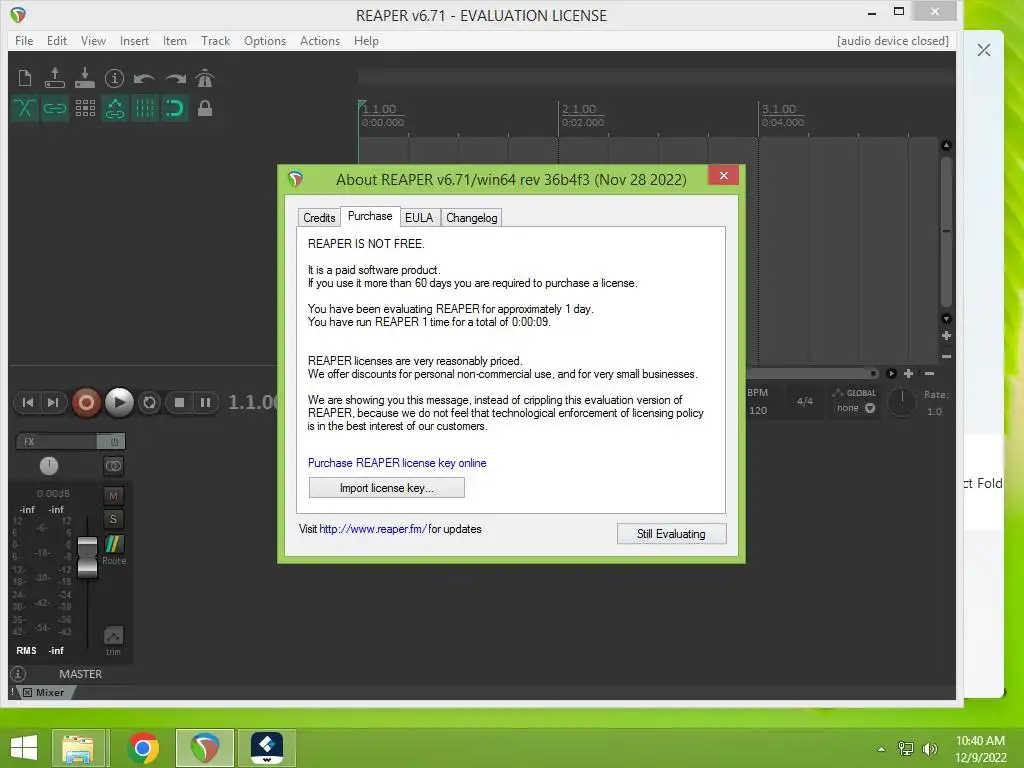Click the Pause button
Screen dimensions: 1024x768
[x=205, y=403]
